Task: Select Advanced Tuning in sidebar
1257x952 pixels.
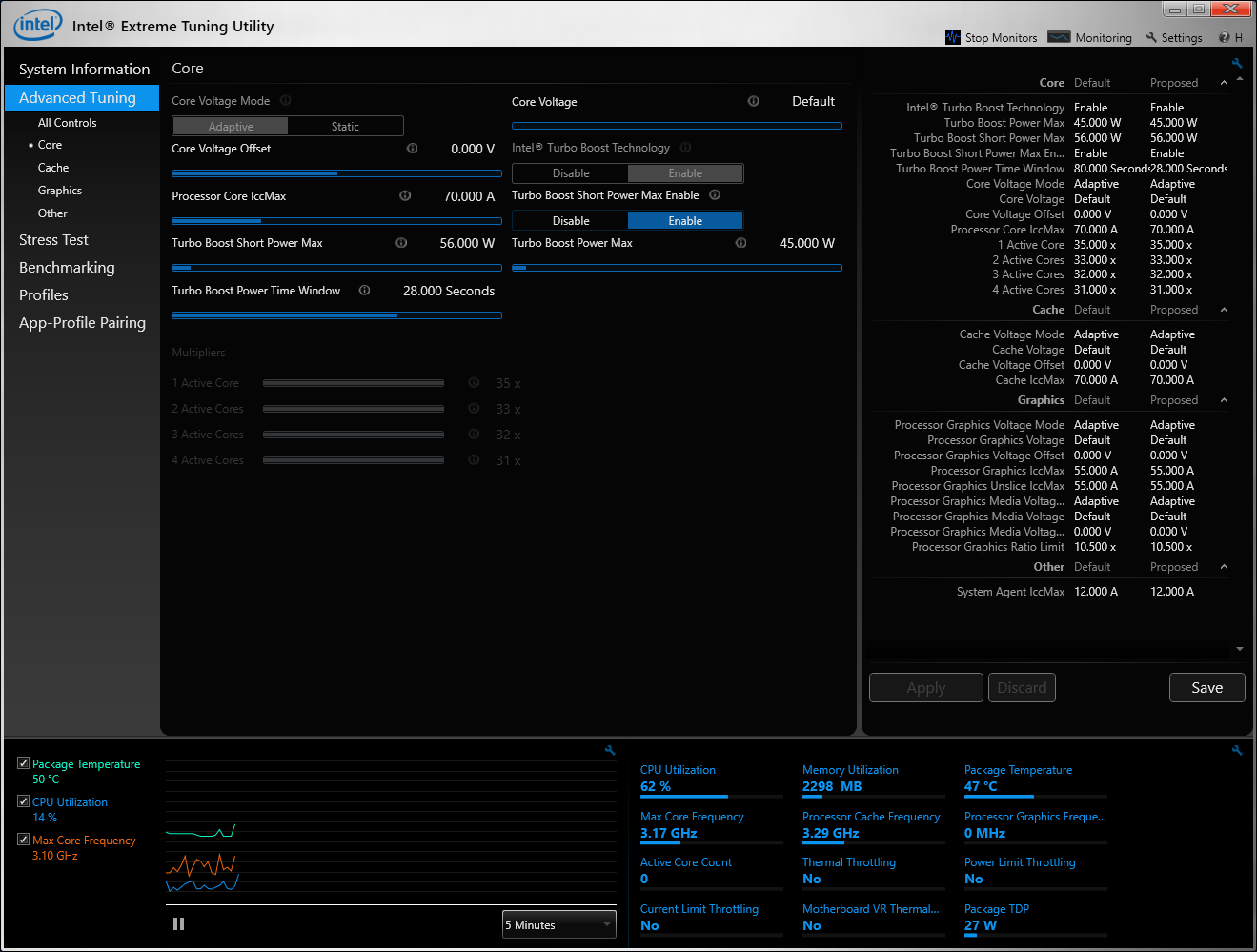Action: (82, 97)
